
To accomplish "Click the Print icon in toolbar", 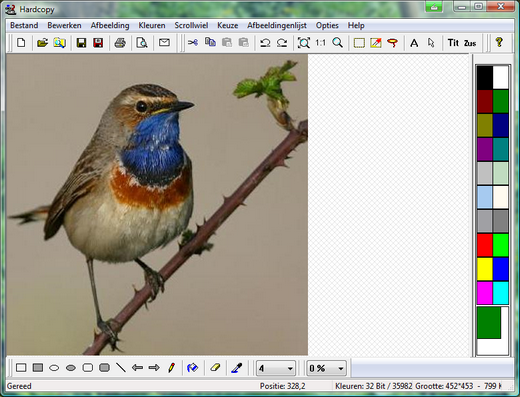I will point(120,43).
